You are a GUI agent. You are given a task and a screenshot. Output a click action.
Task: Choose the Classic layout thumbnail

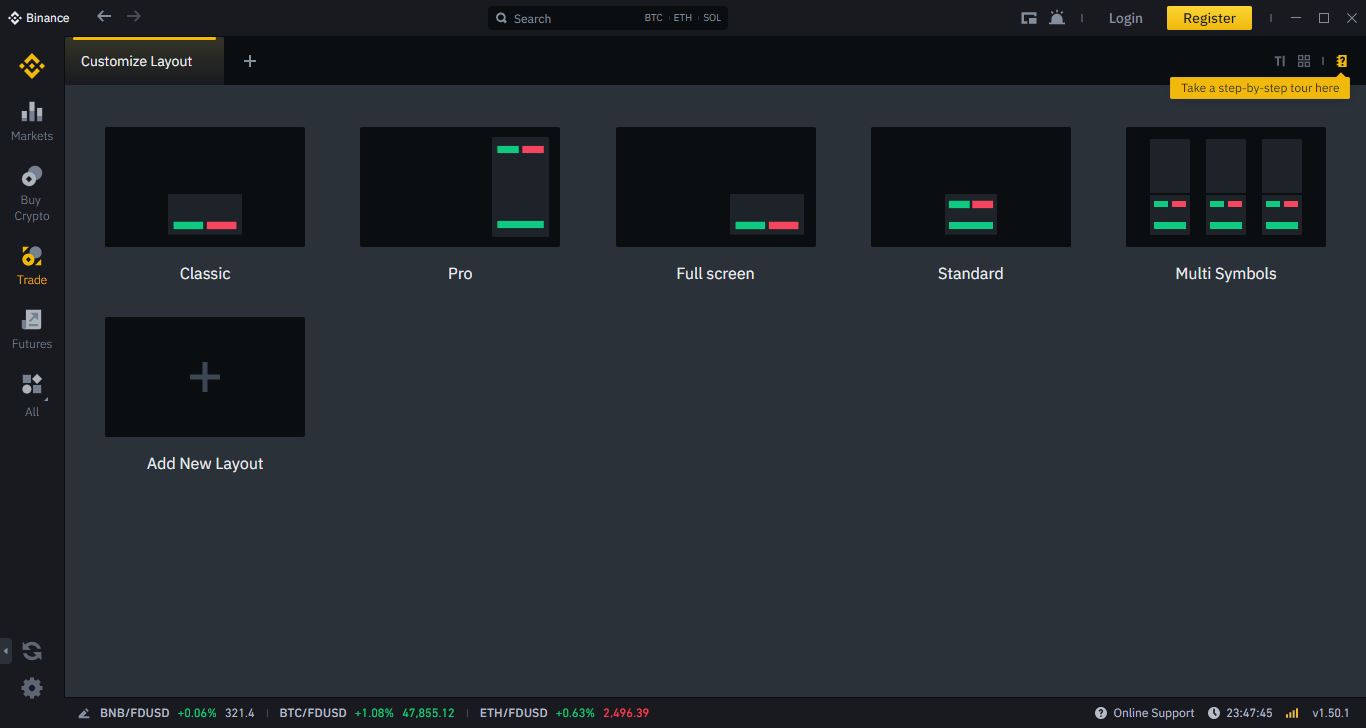click(x=205, y=187)
